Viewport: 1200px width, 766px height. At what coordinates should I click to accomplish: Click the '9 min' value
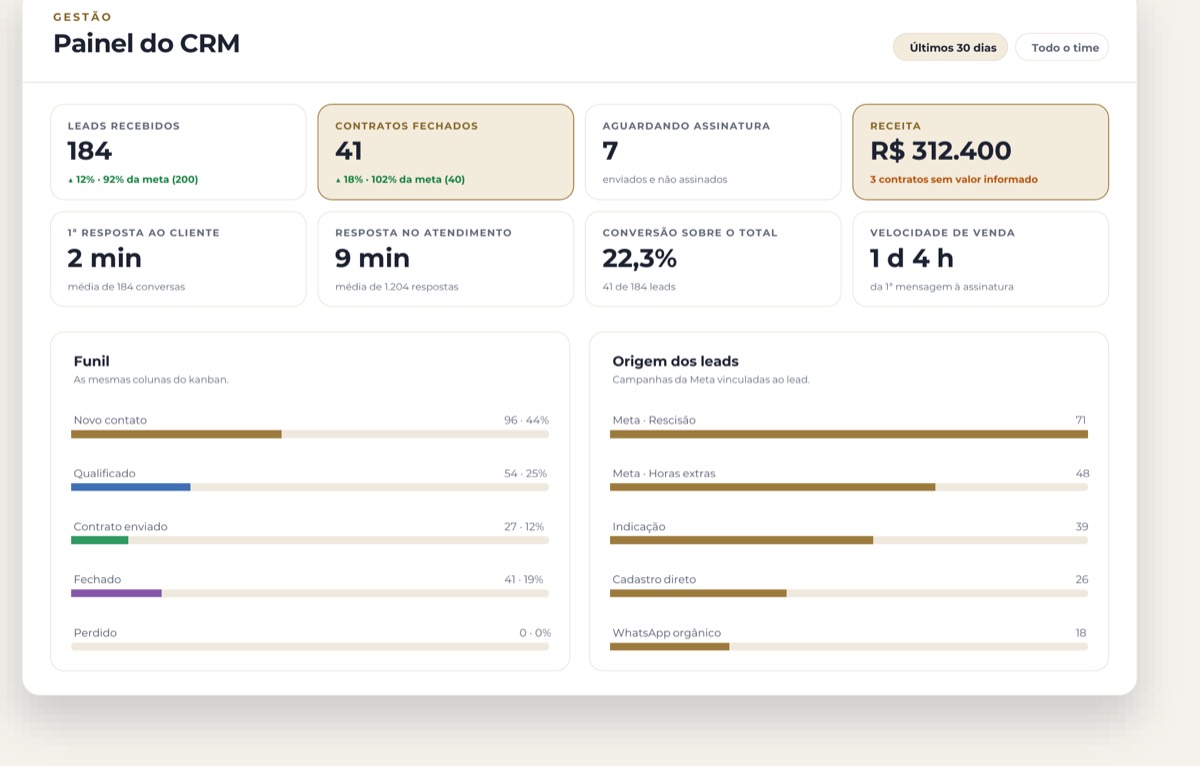pyautogui.click(x=372, y=258)
